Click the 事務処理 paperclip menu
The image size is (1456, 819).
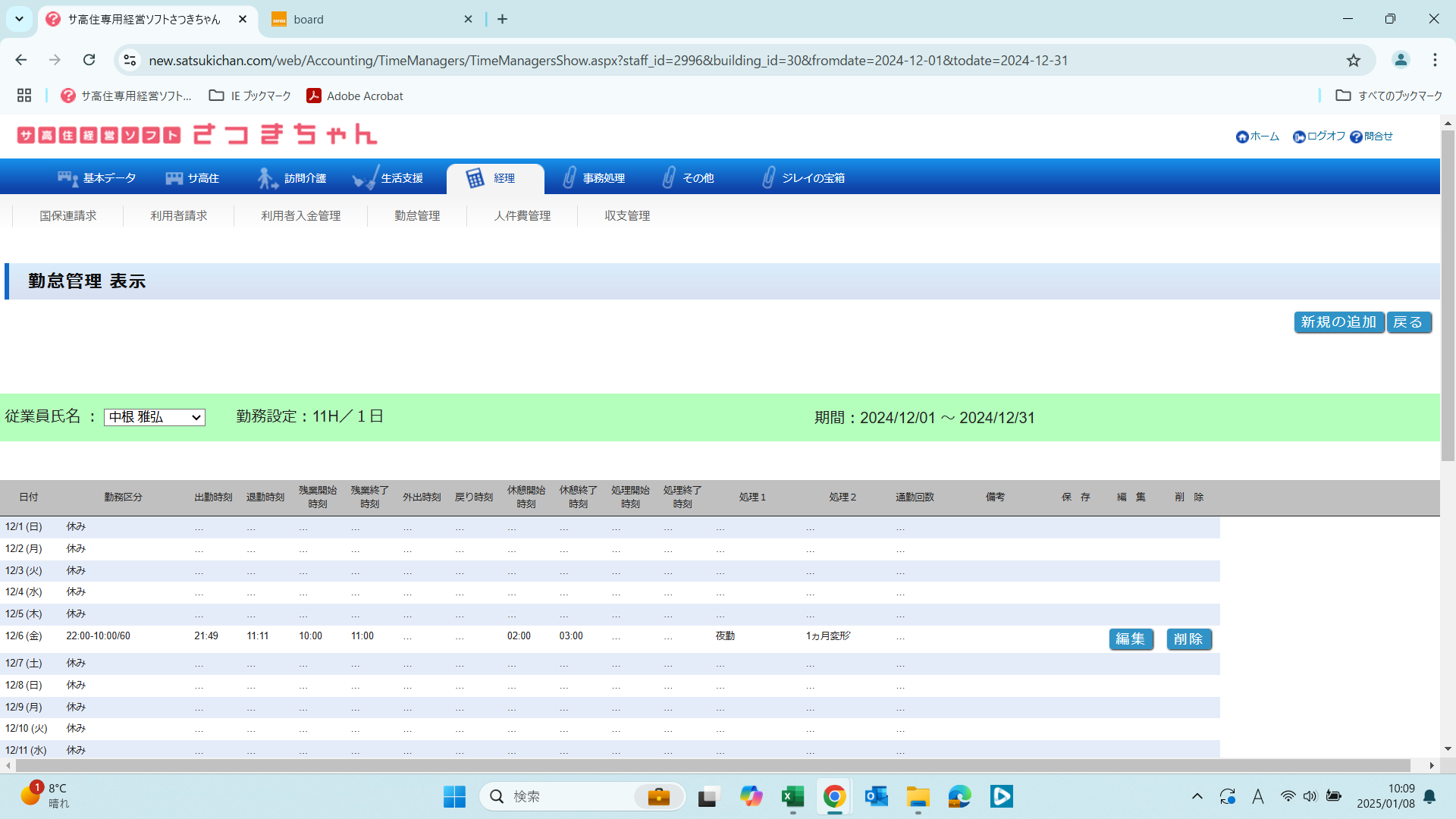tap(570, 178)
